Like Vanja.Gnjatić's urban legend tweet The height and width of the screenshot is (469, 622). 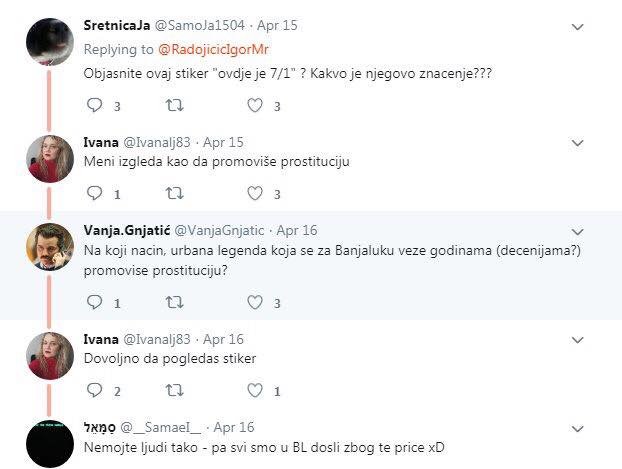tap(254, 302)
